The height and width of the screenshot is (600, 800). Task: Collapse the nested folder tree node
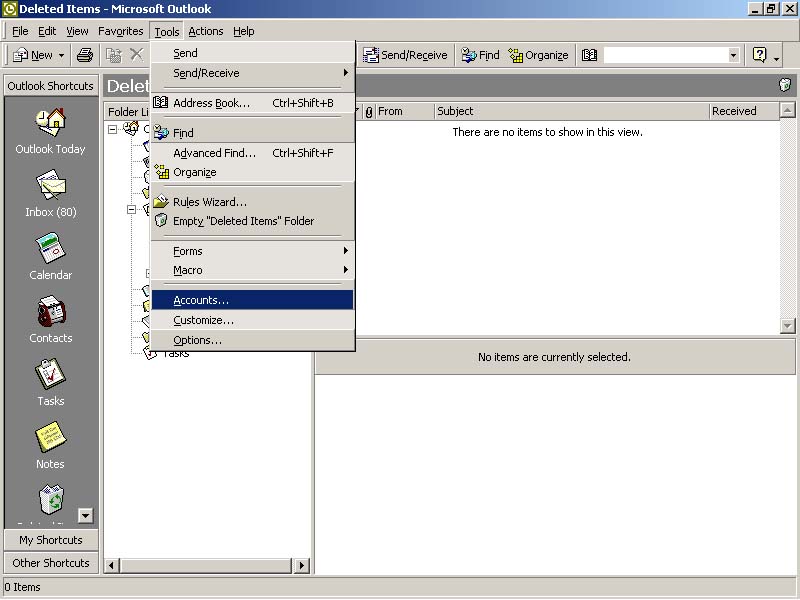[132, 209]
